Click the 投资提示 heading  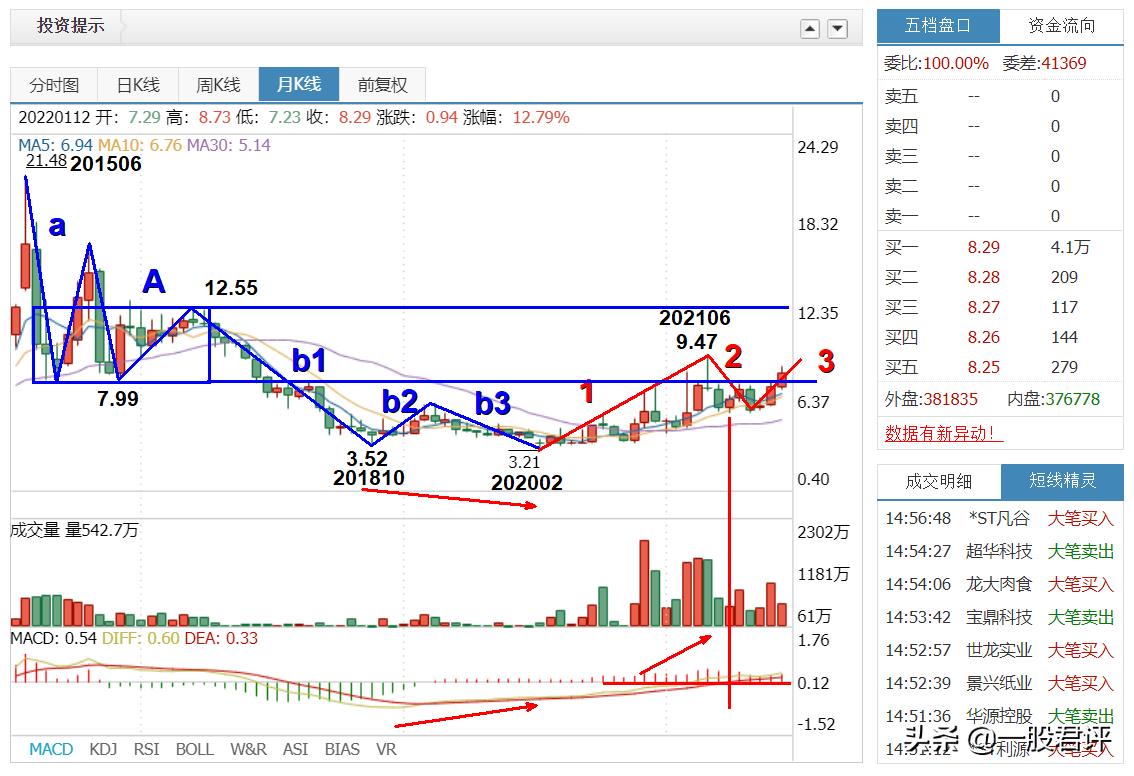[x=71, y=25]
